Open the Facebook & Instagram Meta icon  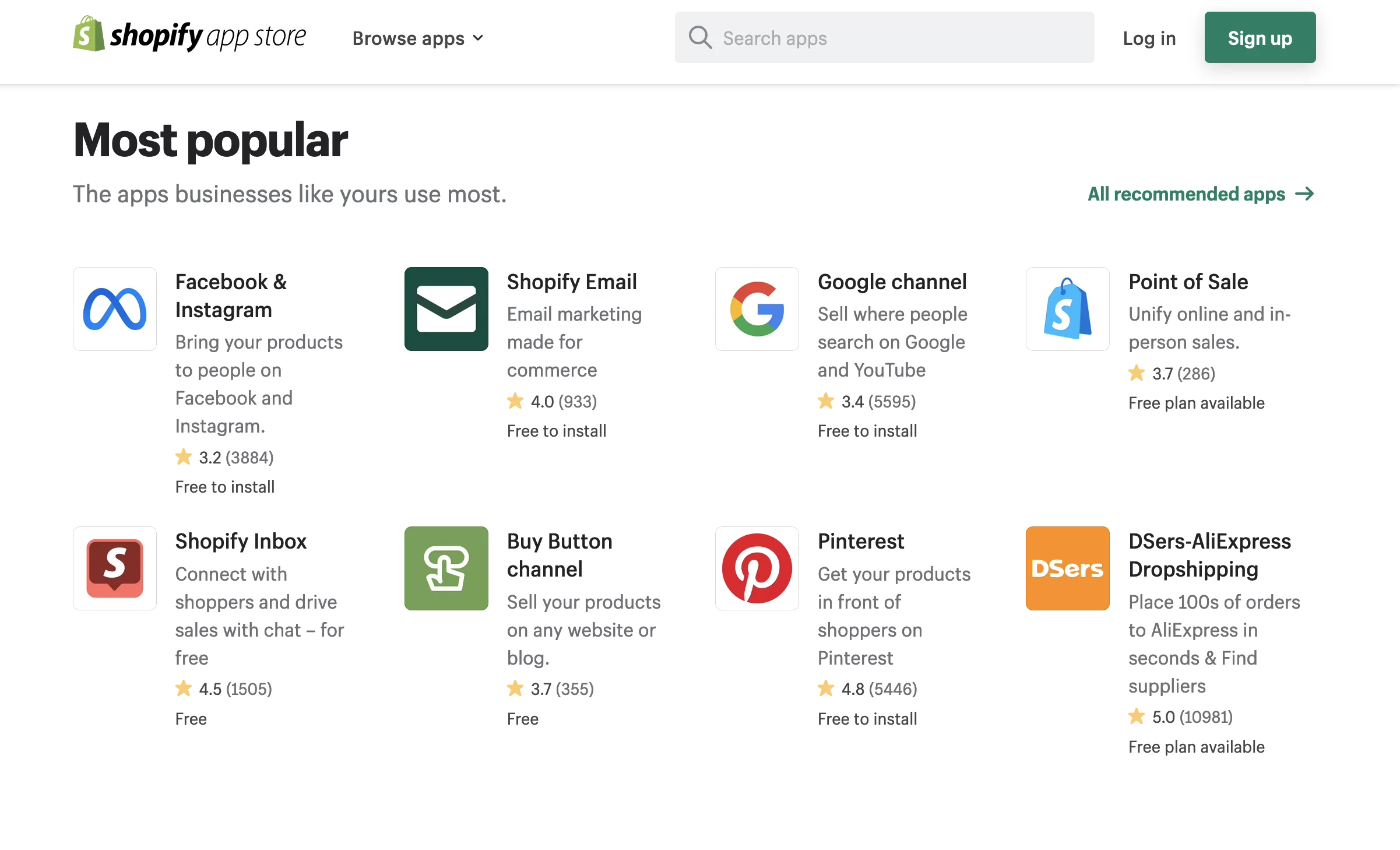115,309
